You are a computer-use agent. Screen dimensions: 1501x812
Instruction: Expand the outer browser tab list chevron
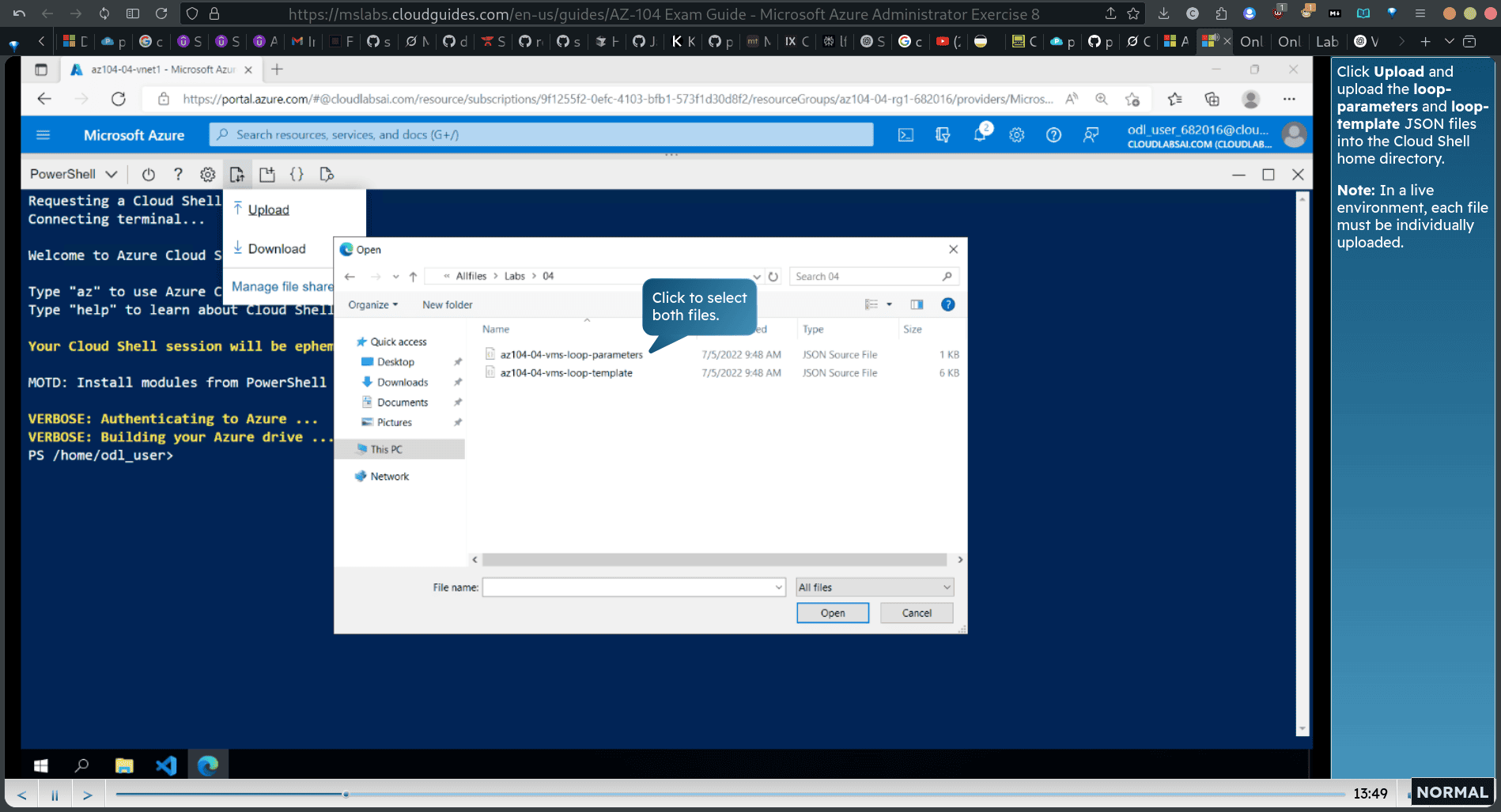pyautogui.click(x=1449, y=41)
